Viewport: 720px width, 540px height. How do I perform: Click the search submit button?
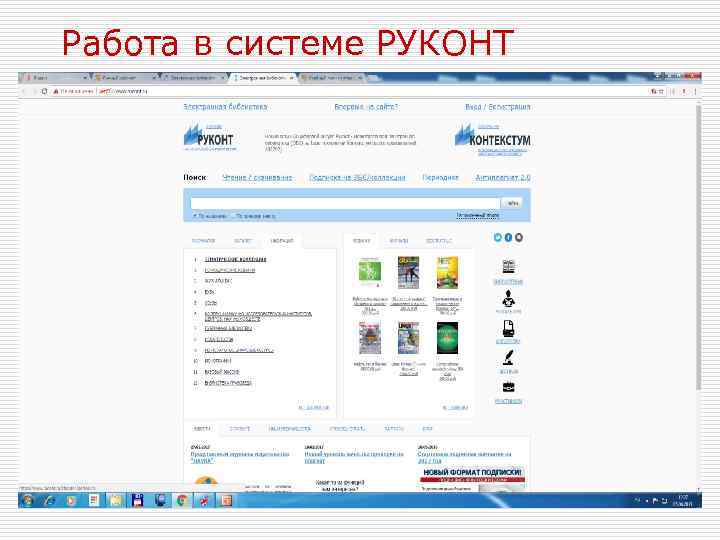(x=512, y=202)
